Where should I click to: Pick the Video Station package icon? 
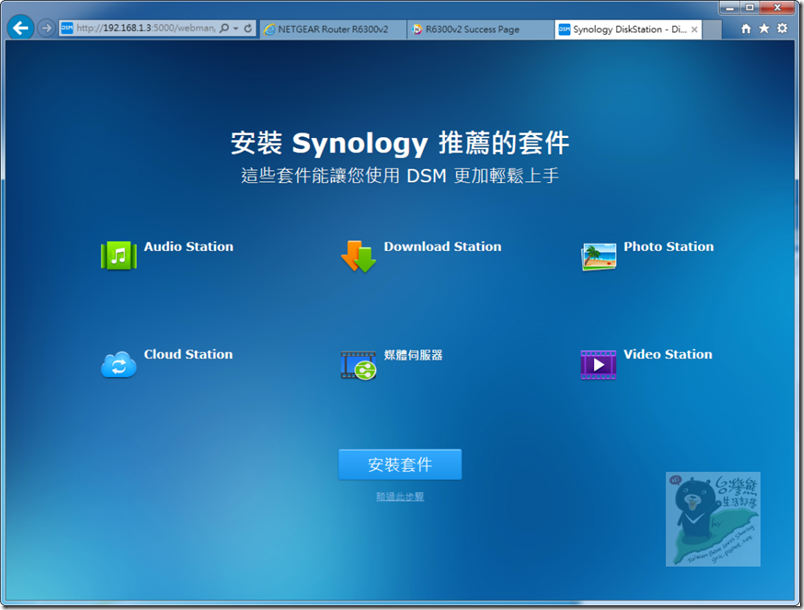[x=598, y=364]
